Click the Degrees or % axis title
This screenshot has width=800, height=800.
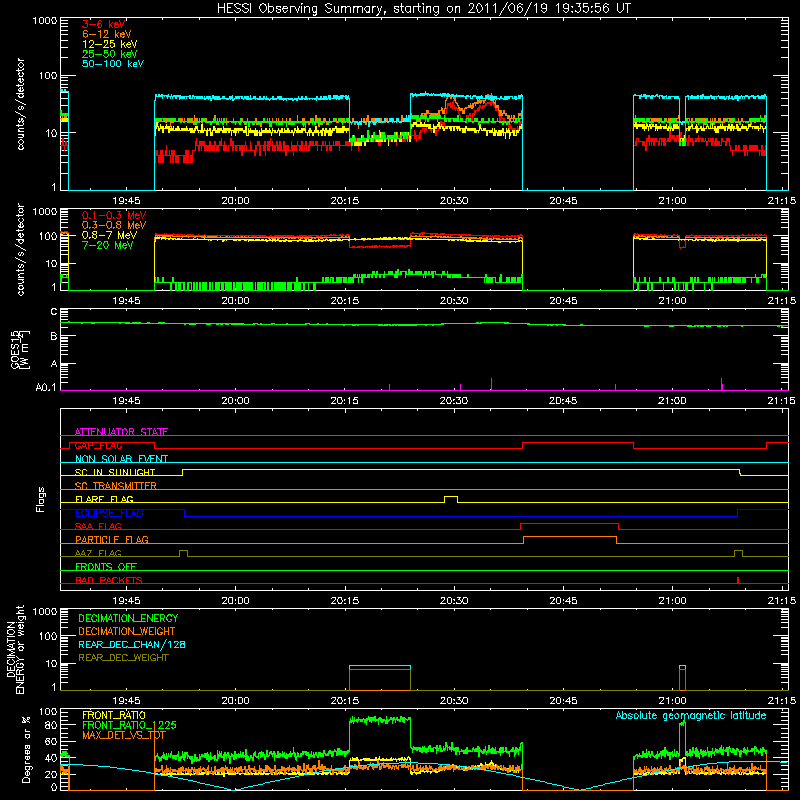pos(26,749)
